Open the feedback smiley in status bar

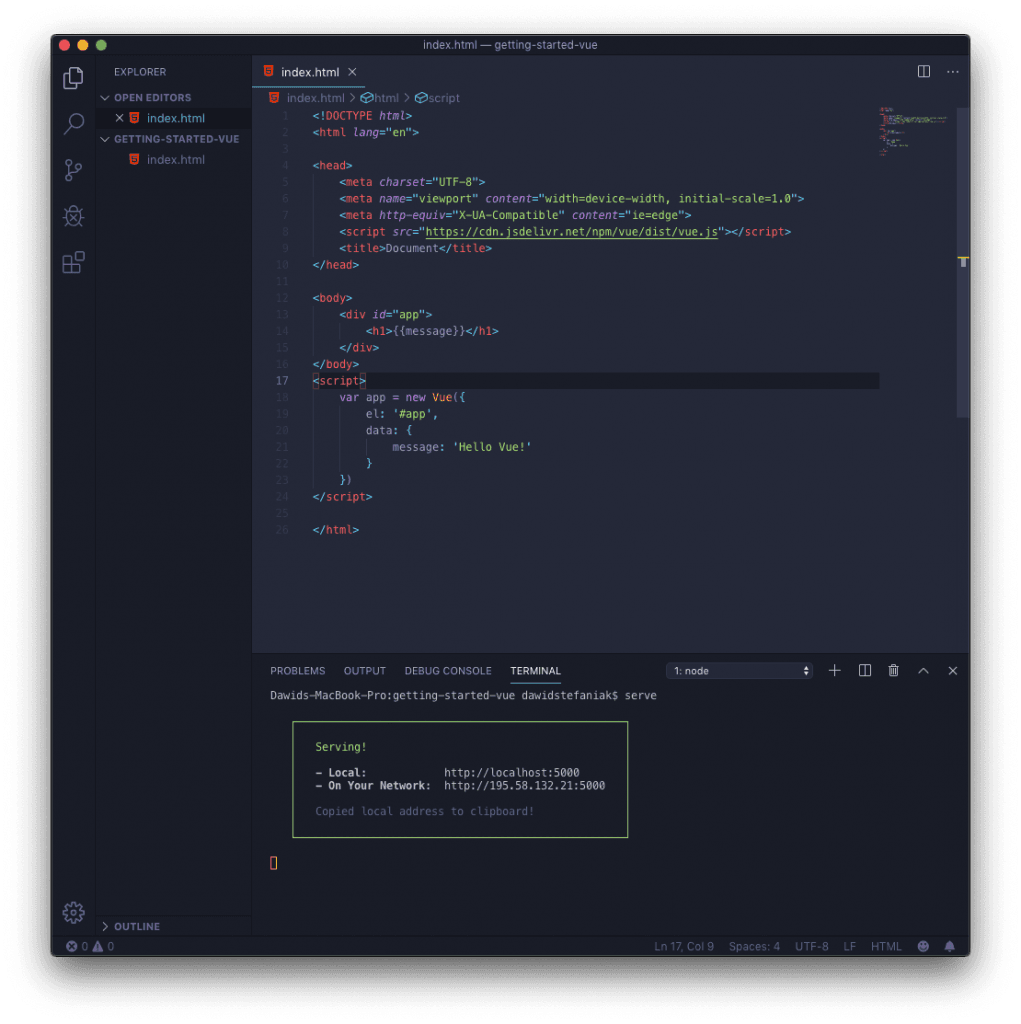923,946
